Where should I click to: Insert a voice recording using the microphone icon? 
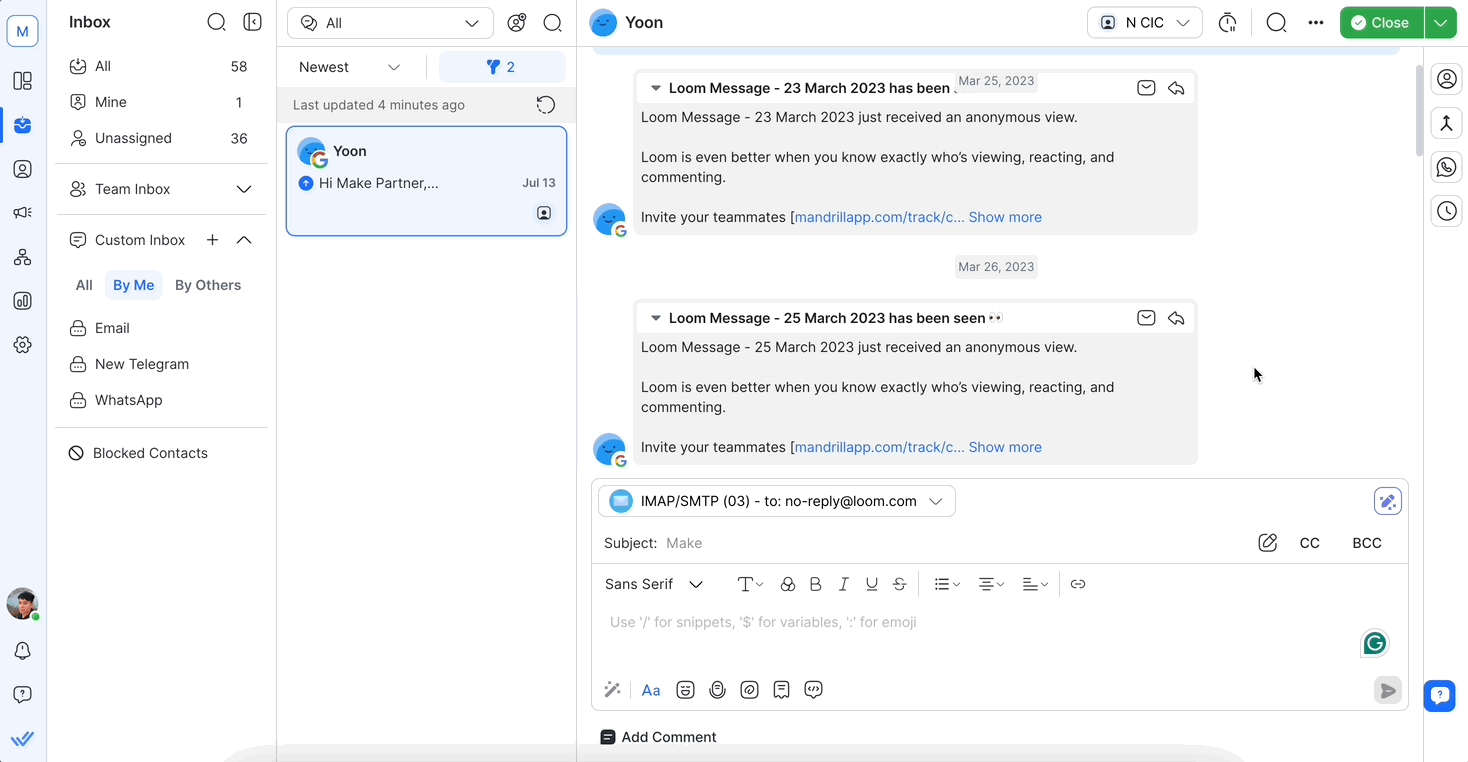717,689
